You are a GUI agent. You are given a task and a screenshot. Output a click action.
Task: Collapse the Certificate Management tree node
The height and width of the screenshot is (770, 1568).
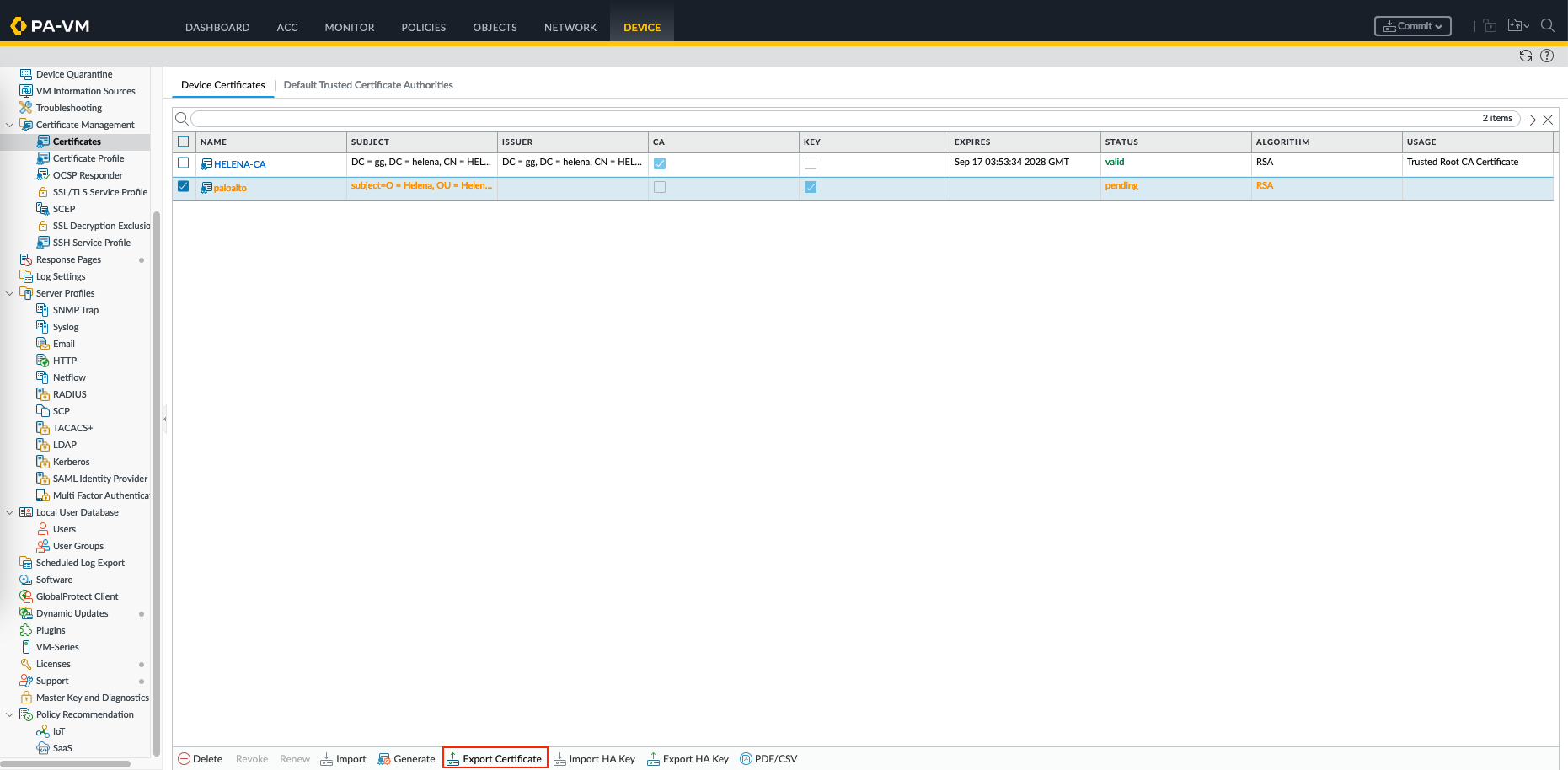coord(10,125)
